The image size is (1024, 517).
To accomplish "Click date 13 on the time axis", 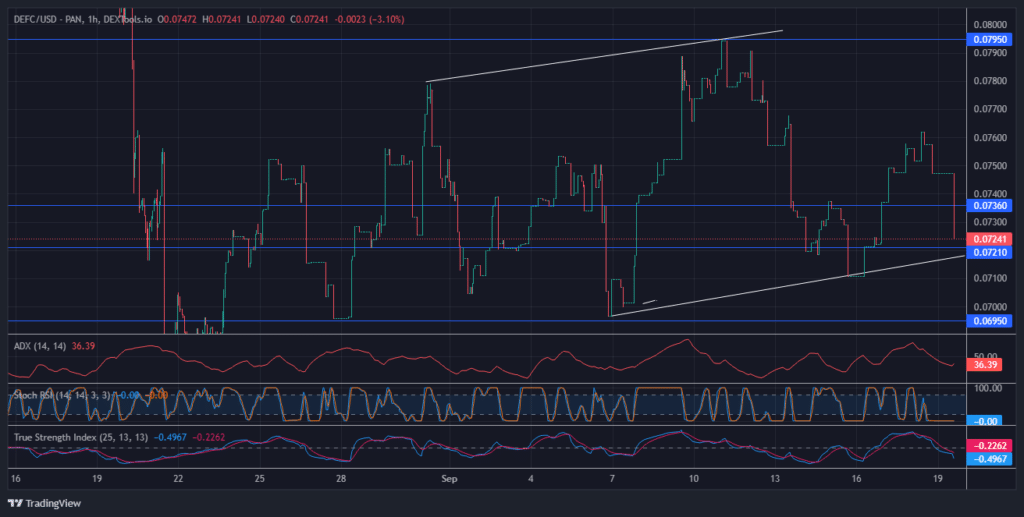I will 775,479.
